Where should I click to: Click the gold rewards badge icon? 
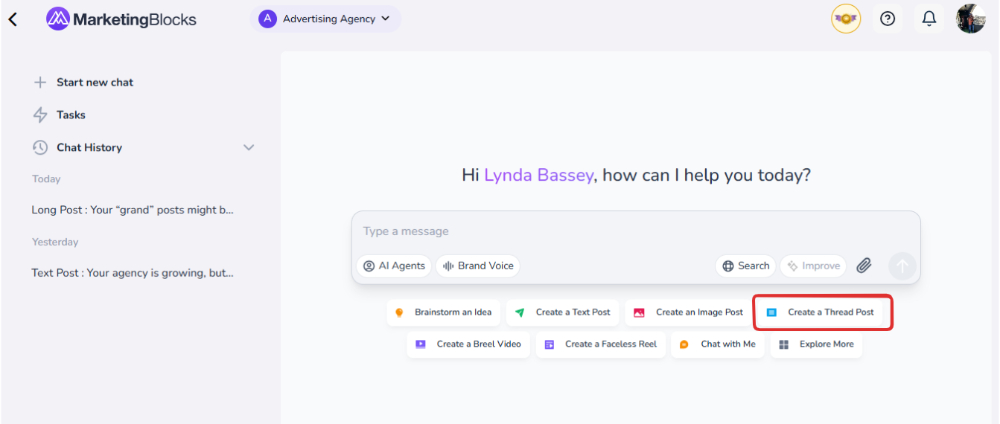tap(846, 19)
